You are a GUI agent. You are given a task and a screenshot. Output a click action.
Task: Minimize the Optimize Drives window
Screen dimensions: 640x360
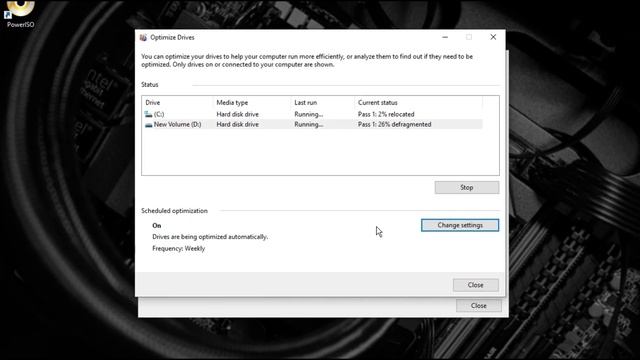coord(445,37)
